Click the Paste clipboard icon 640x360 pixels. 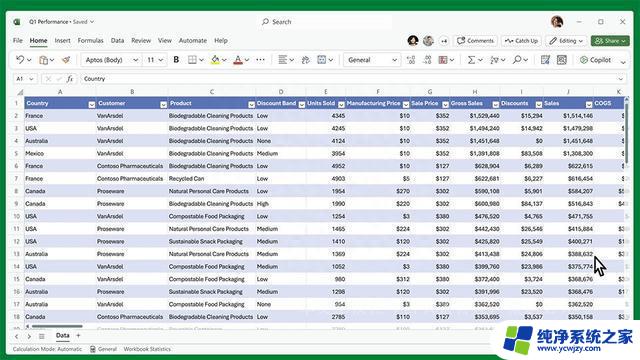[x=43, y=60]
